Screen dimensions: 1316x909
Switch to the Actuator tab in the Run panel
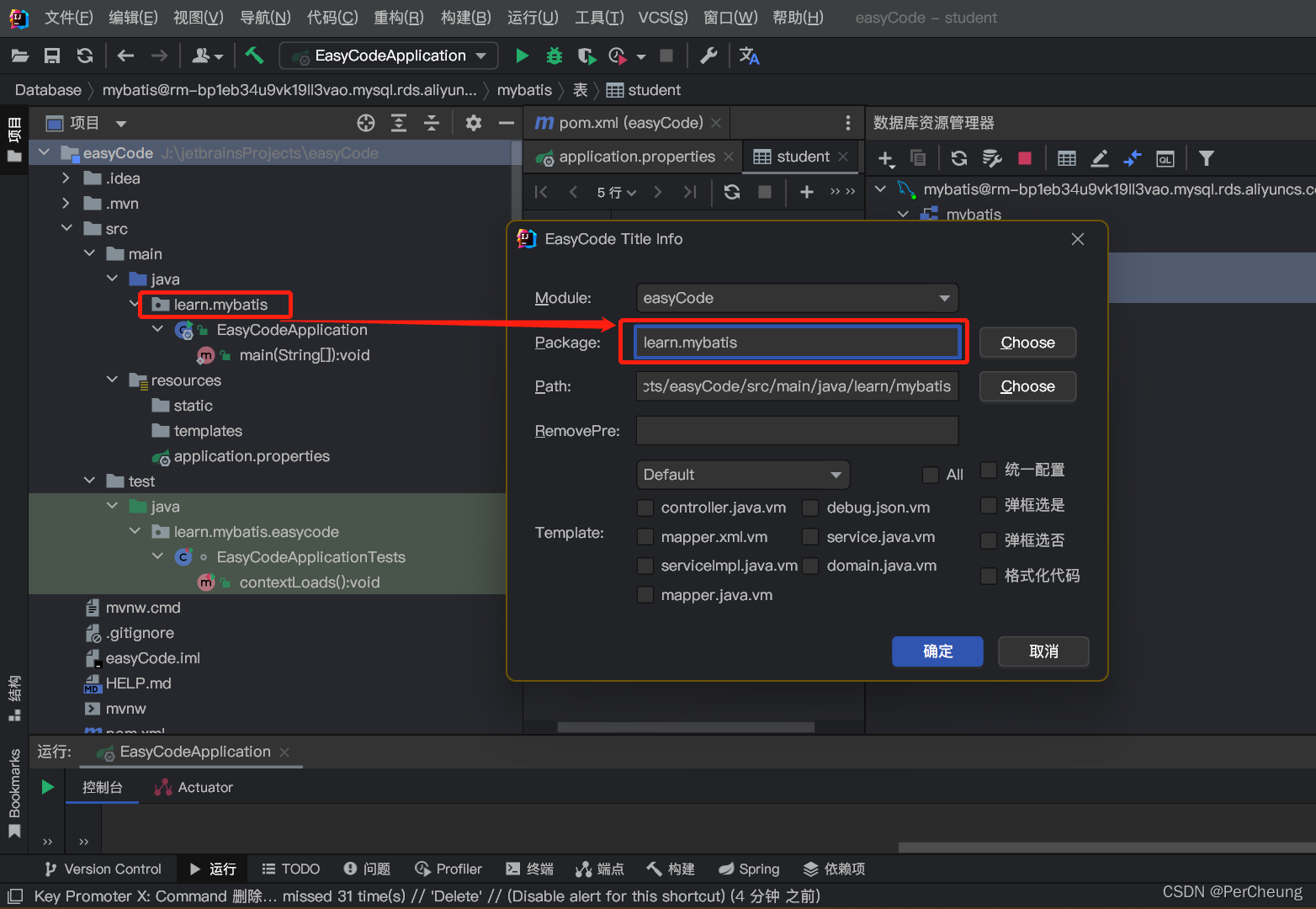pos(194,787)
